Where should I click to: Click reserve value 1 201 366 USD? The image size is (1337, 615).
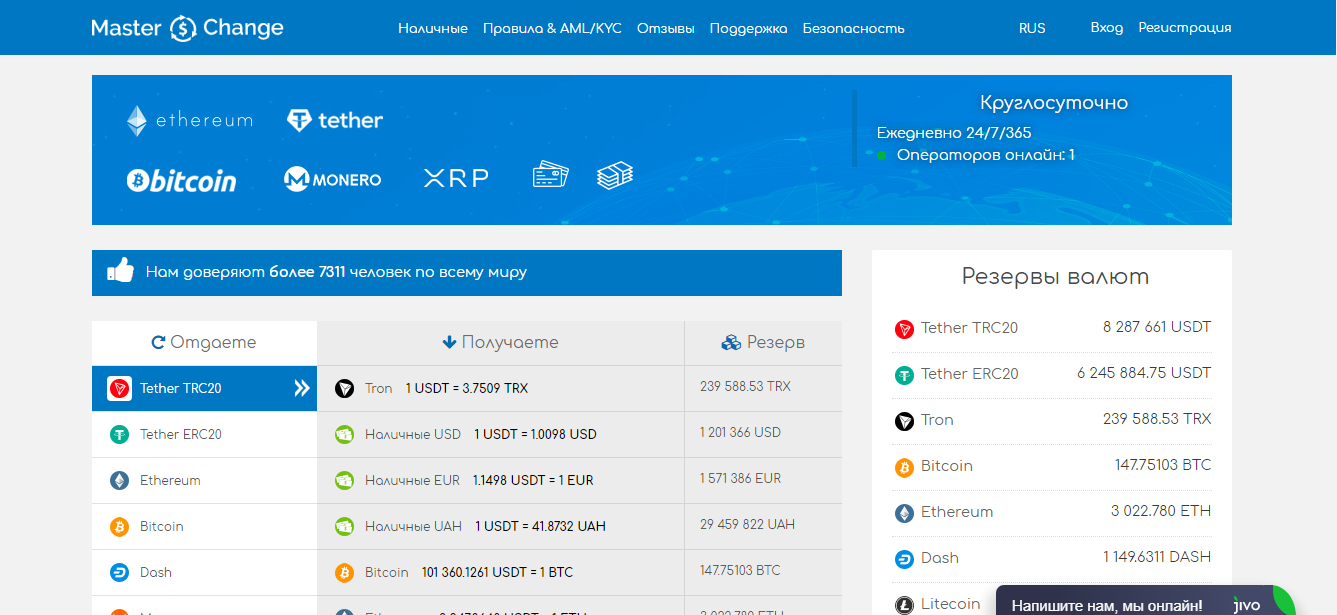pyautogui.click(x=740, y=432)
